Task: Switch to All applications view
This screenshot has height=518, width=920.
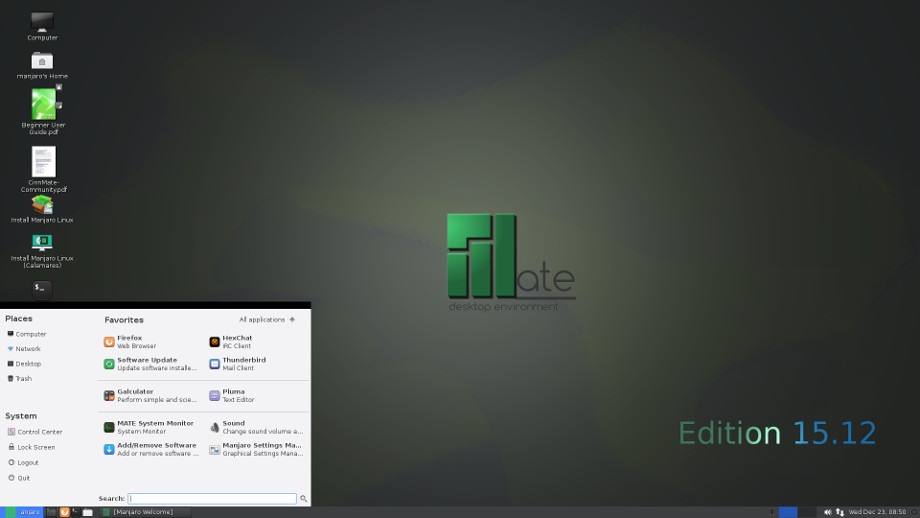Action: click(x=267, y=320)
